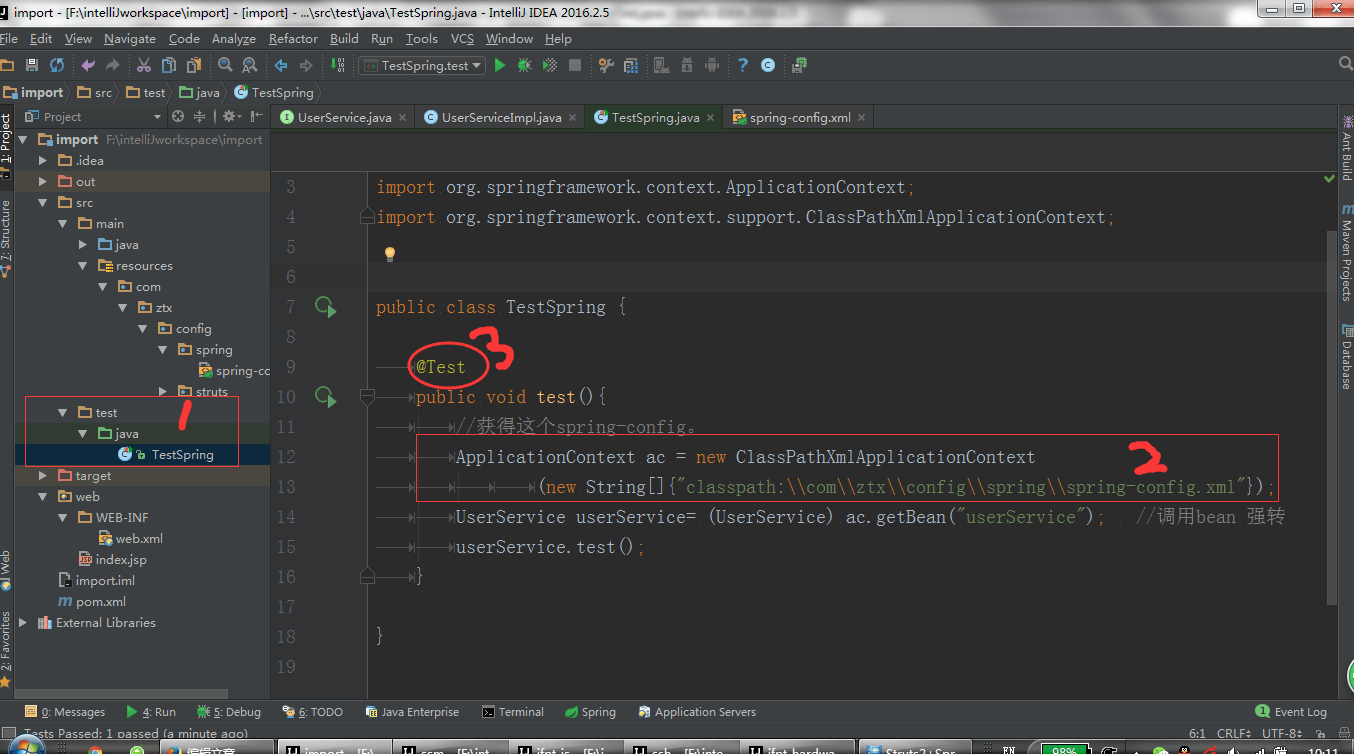
Task: Switch to spring-config.xml tab
Action: [799, 118]
